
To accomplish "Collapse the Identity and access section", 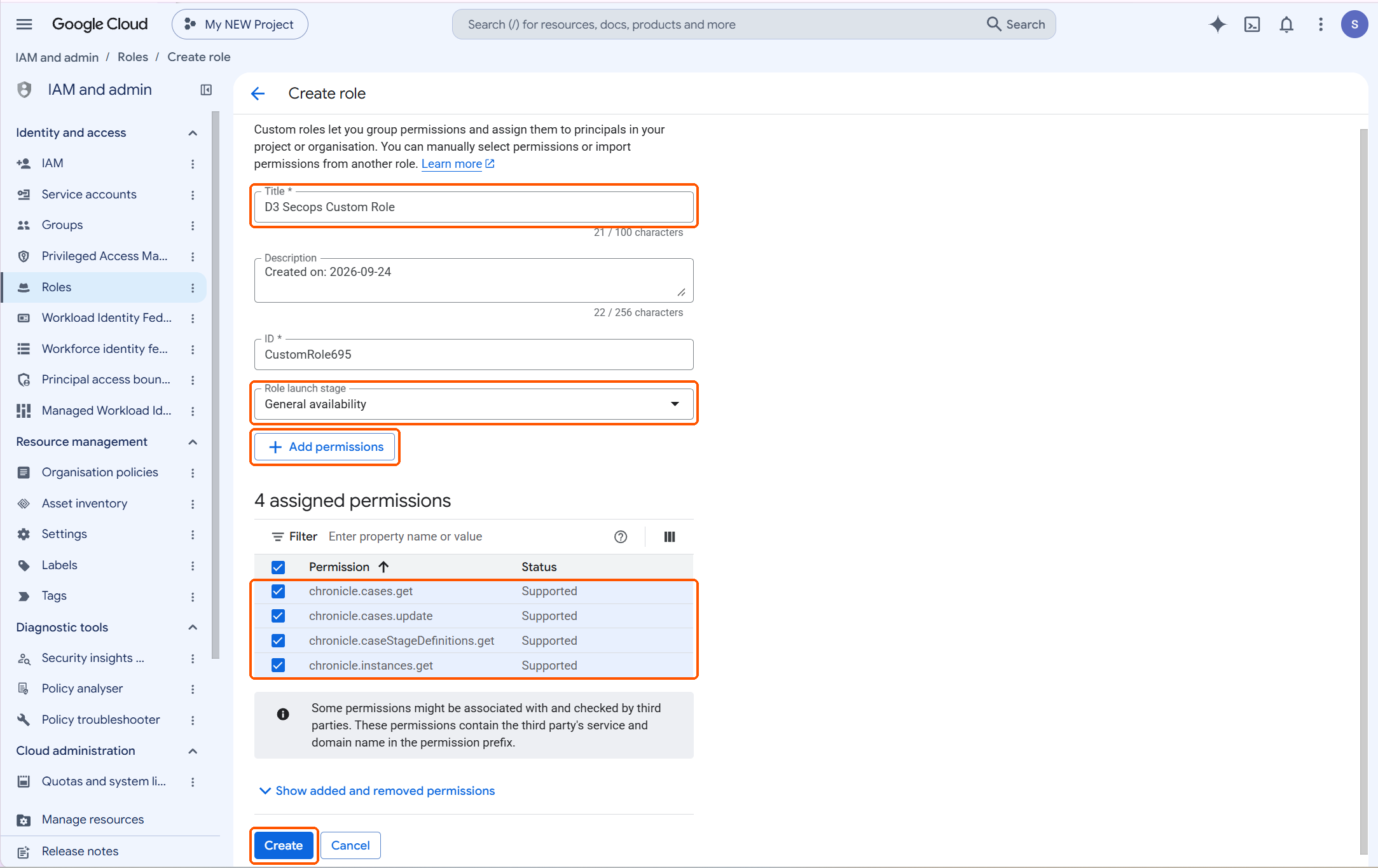I will [x=193, y=133].
